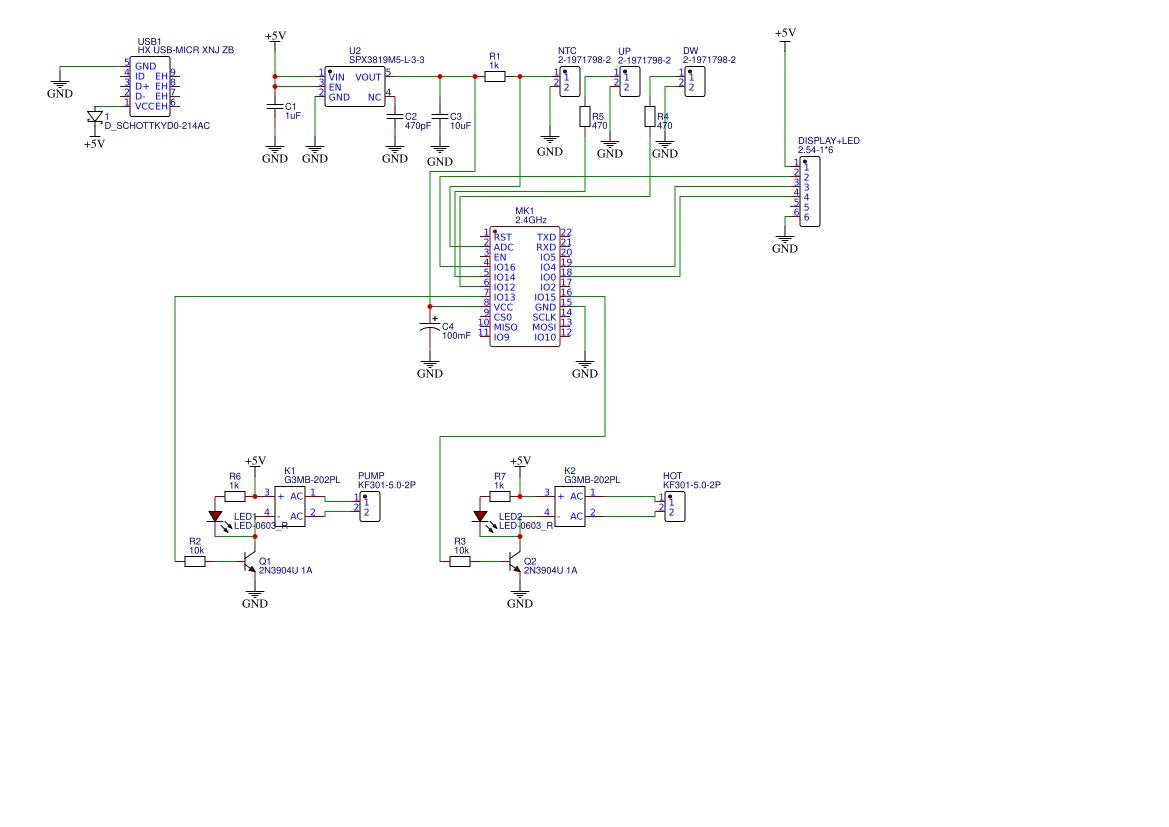Click the R2 10k resistor symbol
The height and width of the screenshot is (827, 1169).
coord(195,562)
